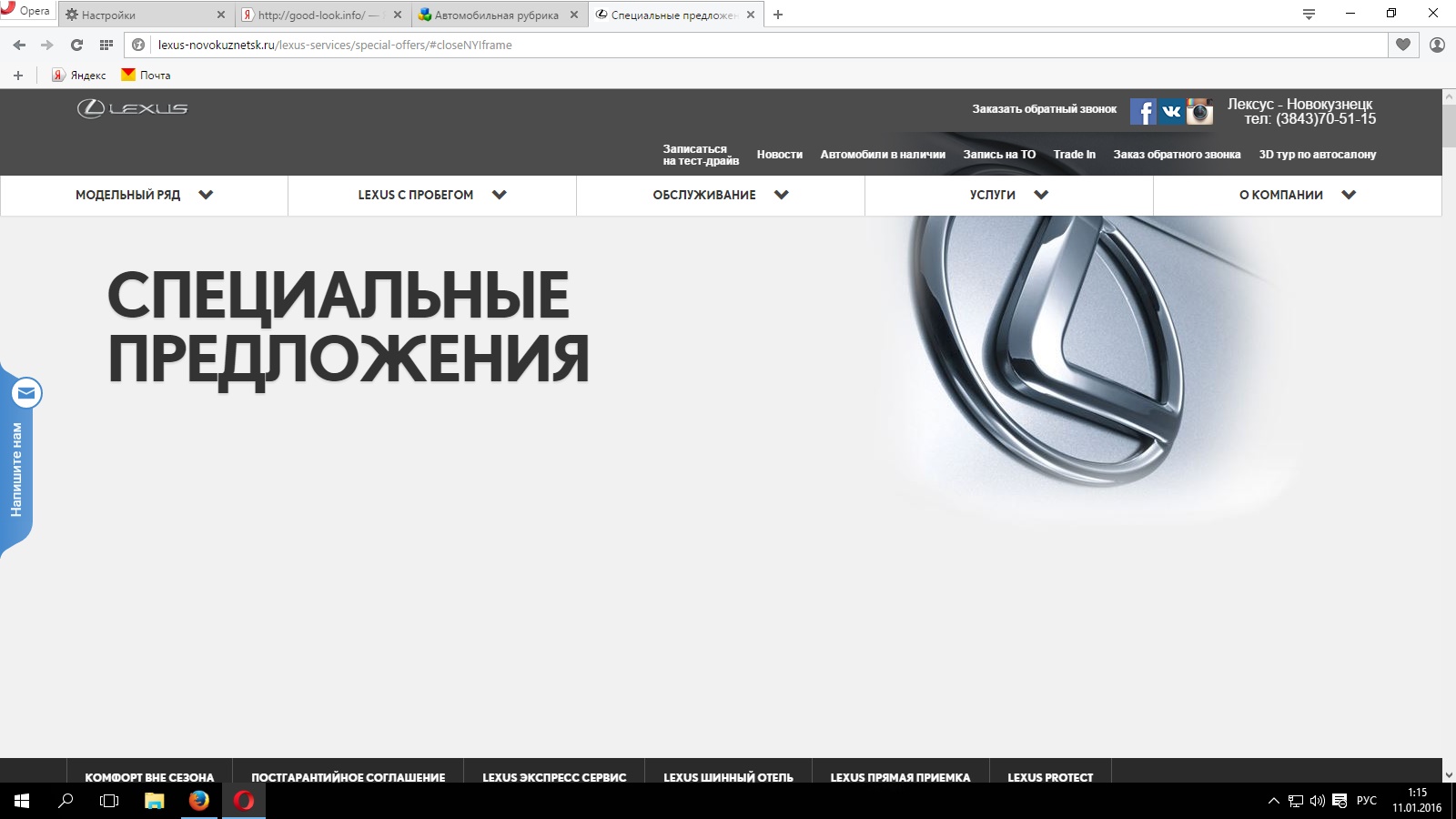The width and height of the screenshot is (1456, 819).
Task: Click the page vertical scrollbar thumb
Action: coord(1449,125)
